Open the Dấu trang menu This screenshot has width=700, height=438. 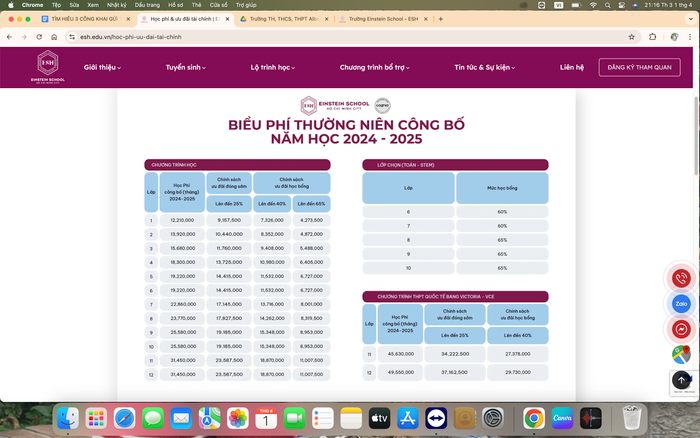[x=147, y=5]
